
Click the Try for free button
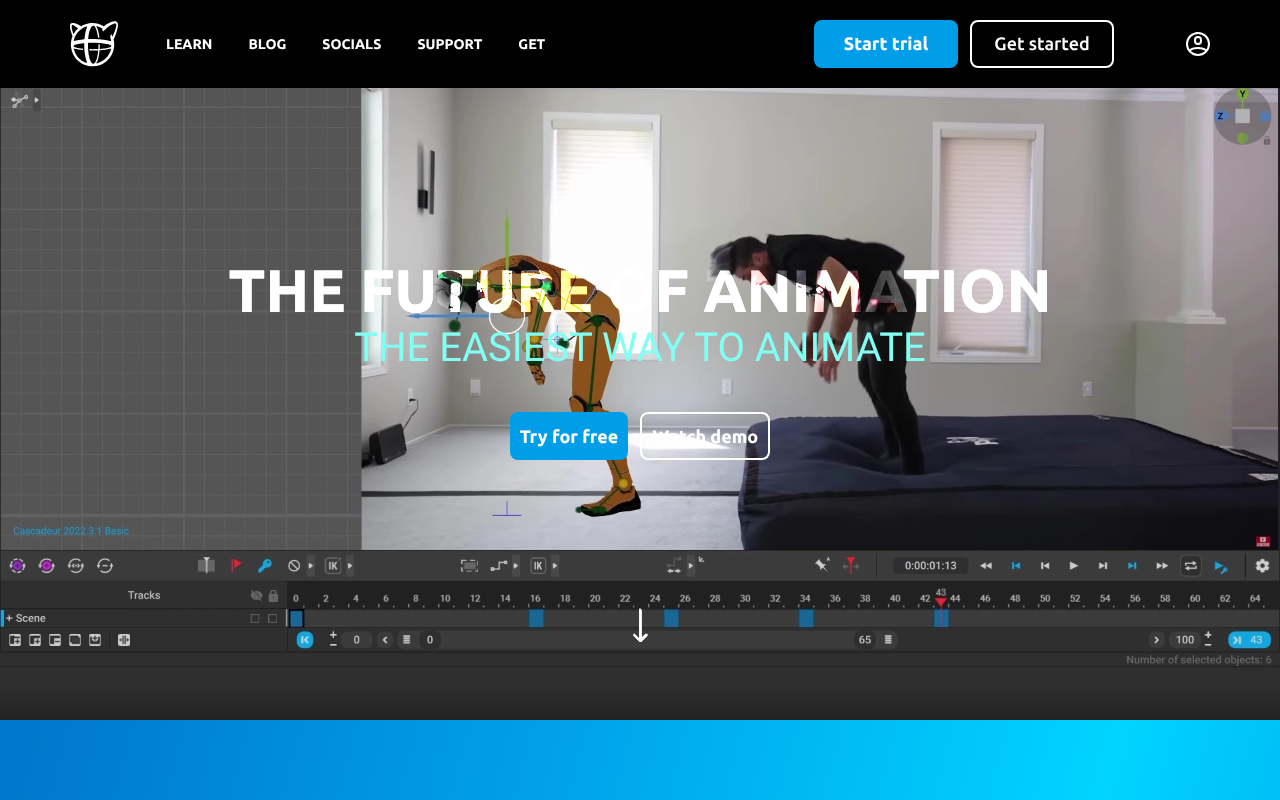pos(568,436)
